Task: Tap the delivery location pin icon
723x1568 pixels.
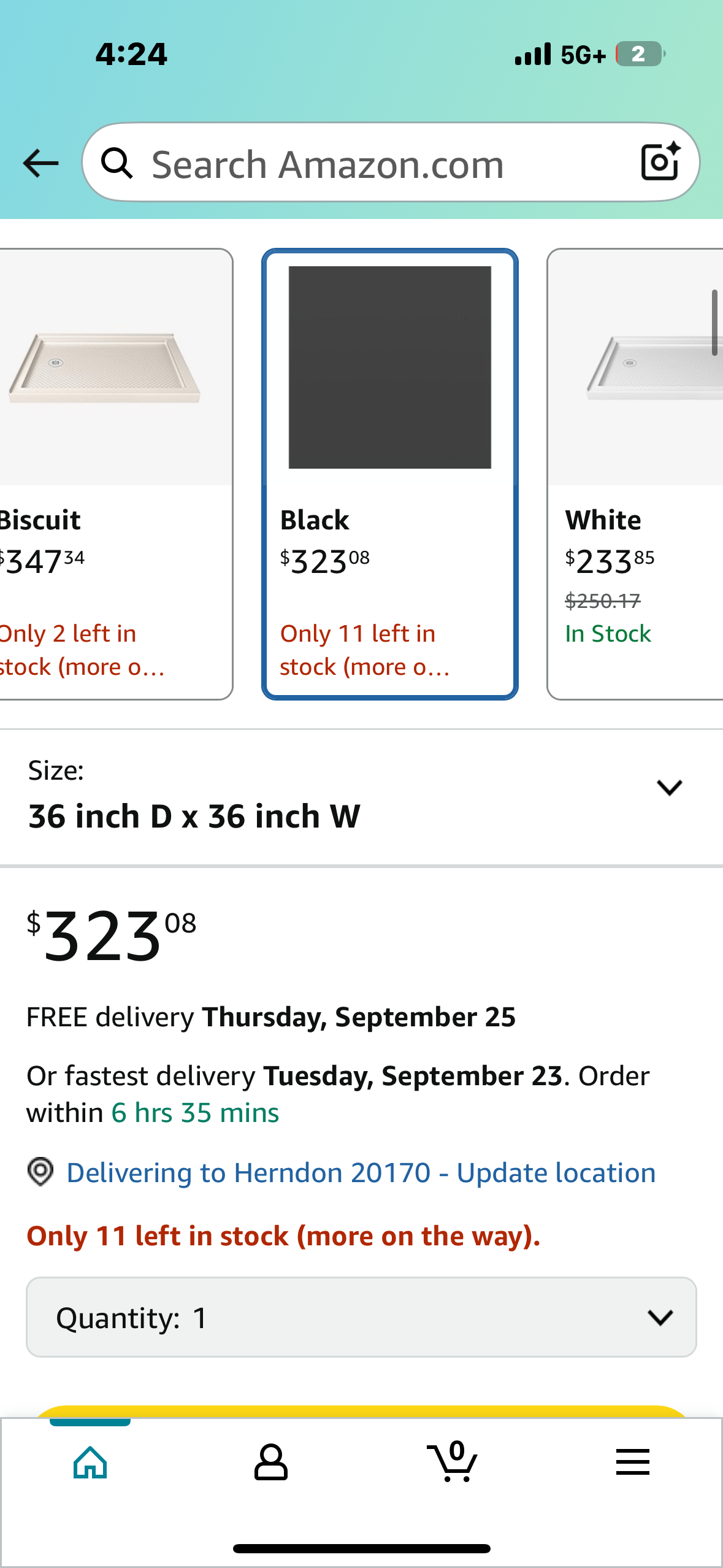Action: (40, 1172)
